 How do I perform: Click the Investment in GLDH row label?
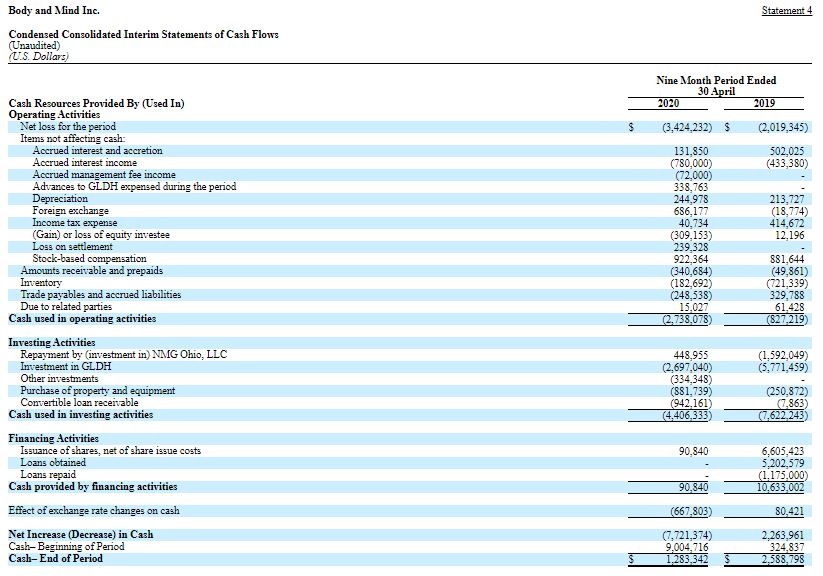67,366
